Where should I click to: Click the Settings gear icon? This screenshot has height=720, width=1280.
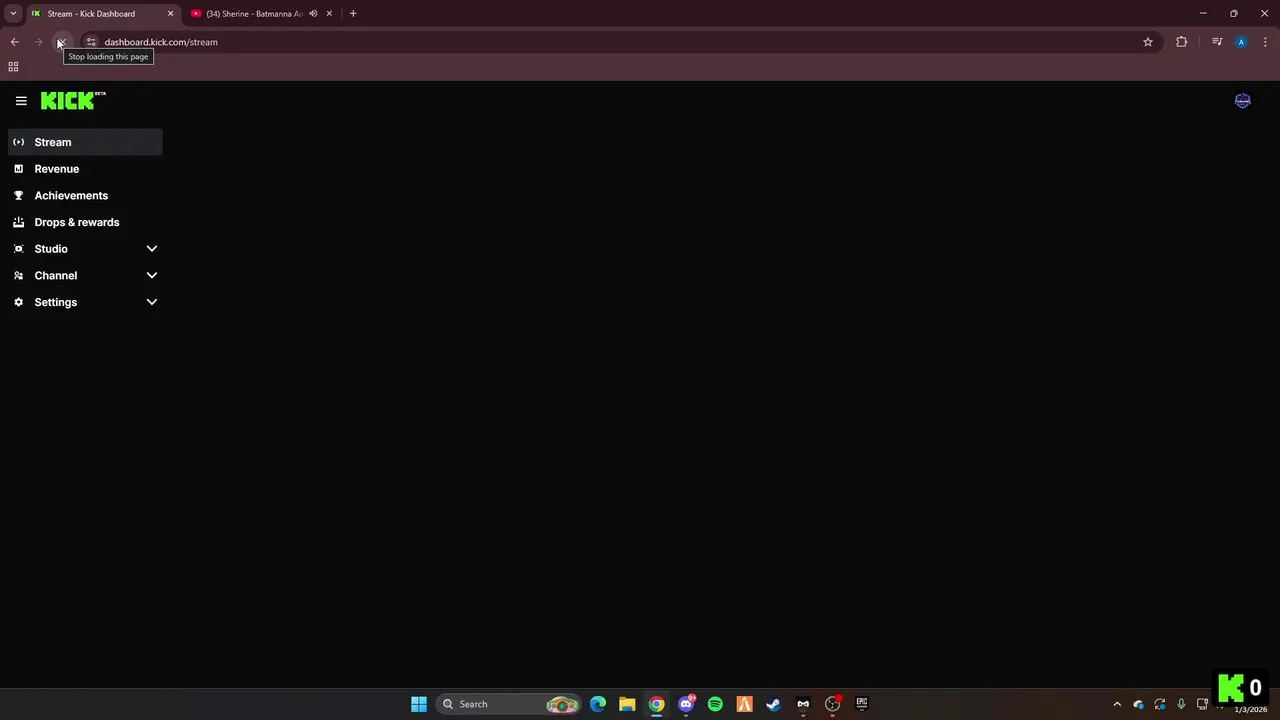coord(18,302)
